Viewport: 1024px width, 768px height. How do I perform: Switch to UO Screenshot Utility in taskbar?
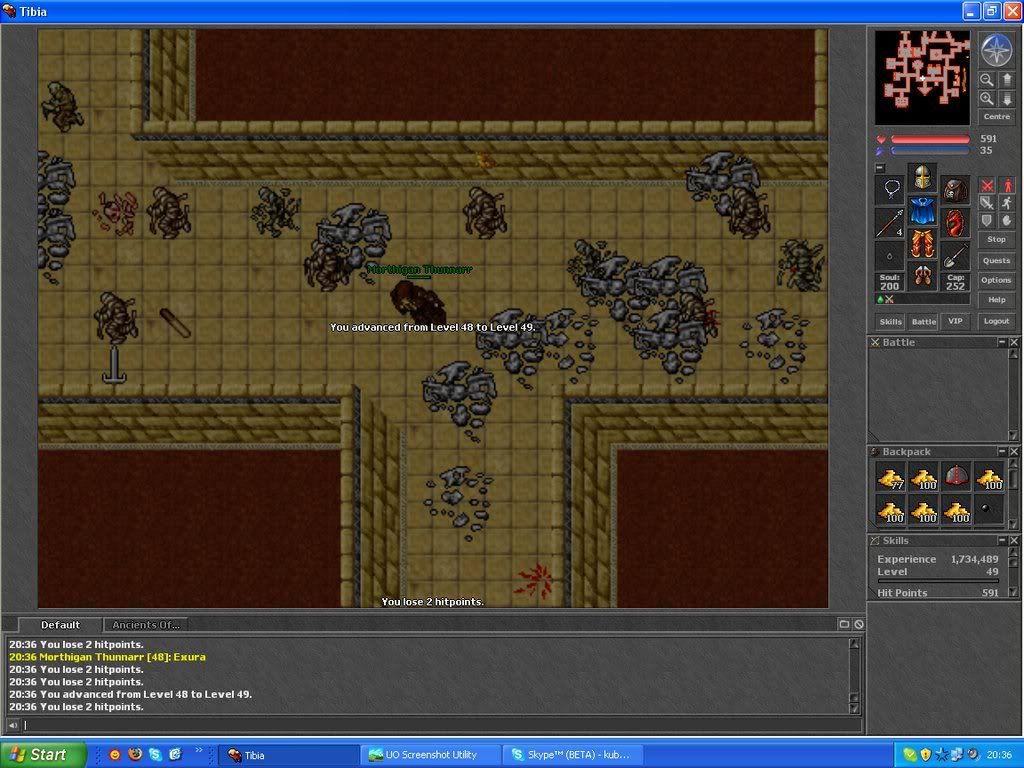pos(431,755)
